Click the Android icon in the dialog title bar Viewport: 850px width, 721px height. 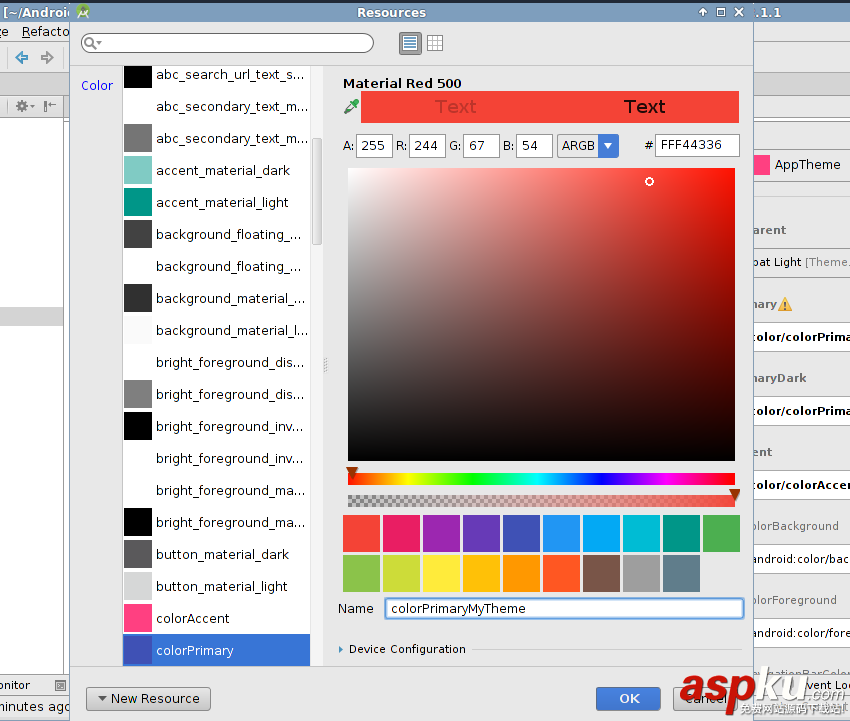coord(83,12)
